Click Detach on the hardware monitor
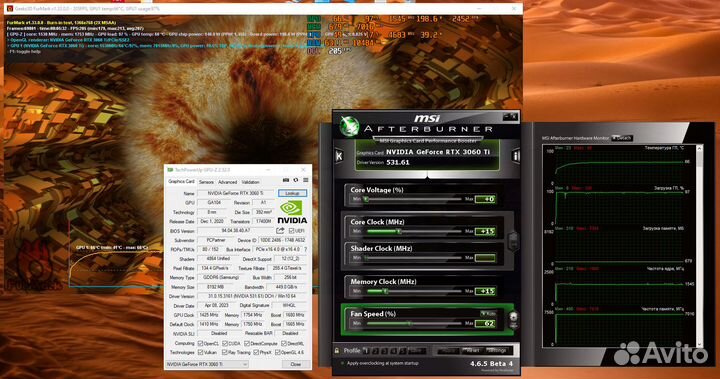 tap(622, 138)
